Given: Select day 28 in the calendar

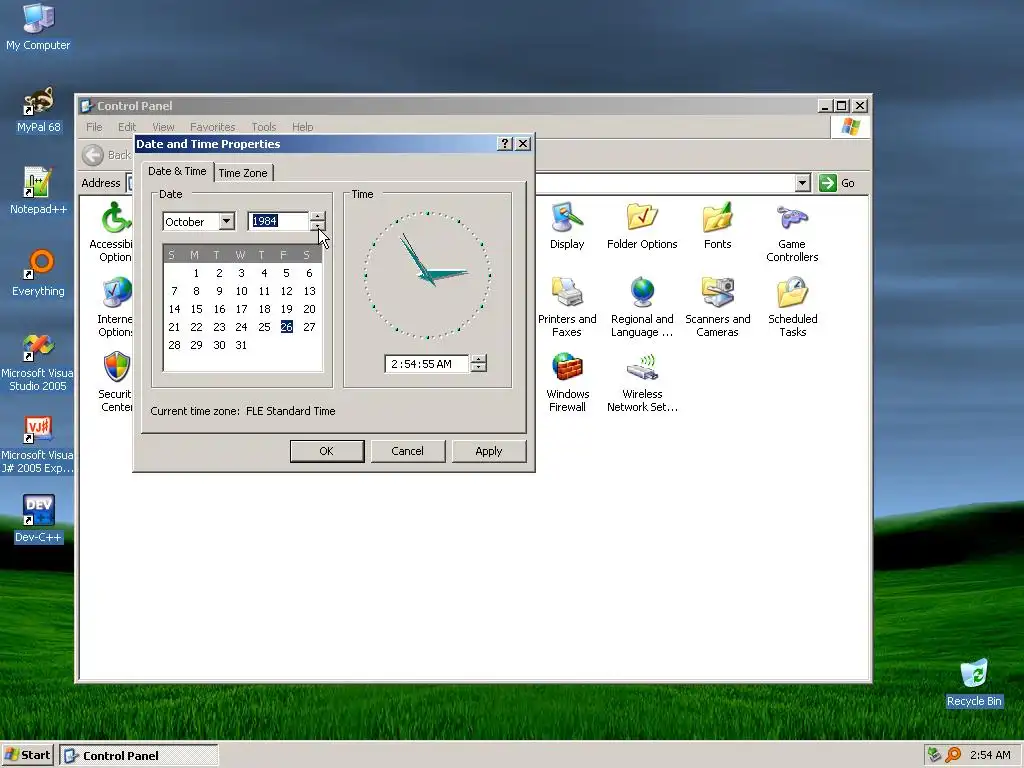Looking at the screenshot, I should point(174,345).
